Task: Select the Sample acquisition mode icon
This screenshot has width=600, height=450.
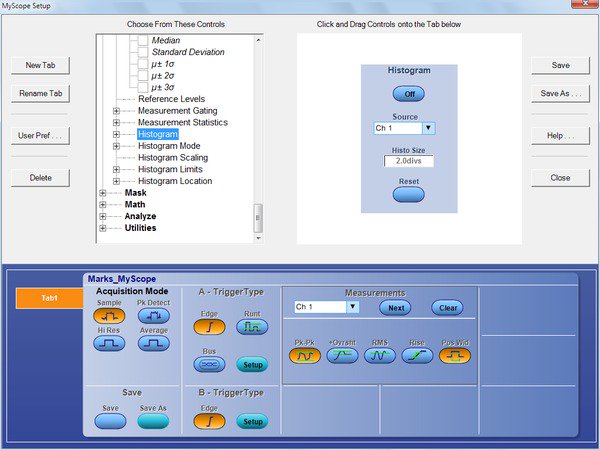Action: [112, 314]
